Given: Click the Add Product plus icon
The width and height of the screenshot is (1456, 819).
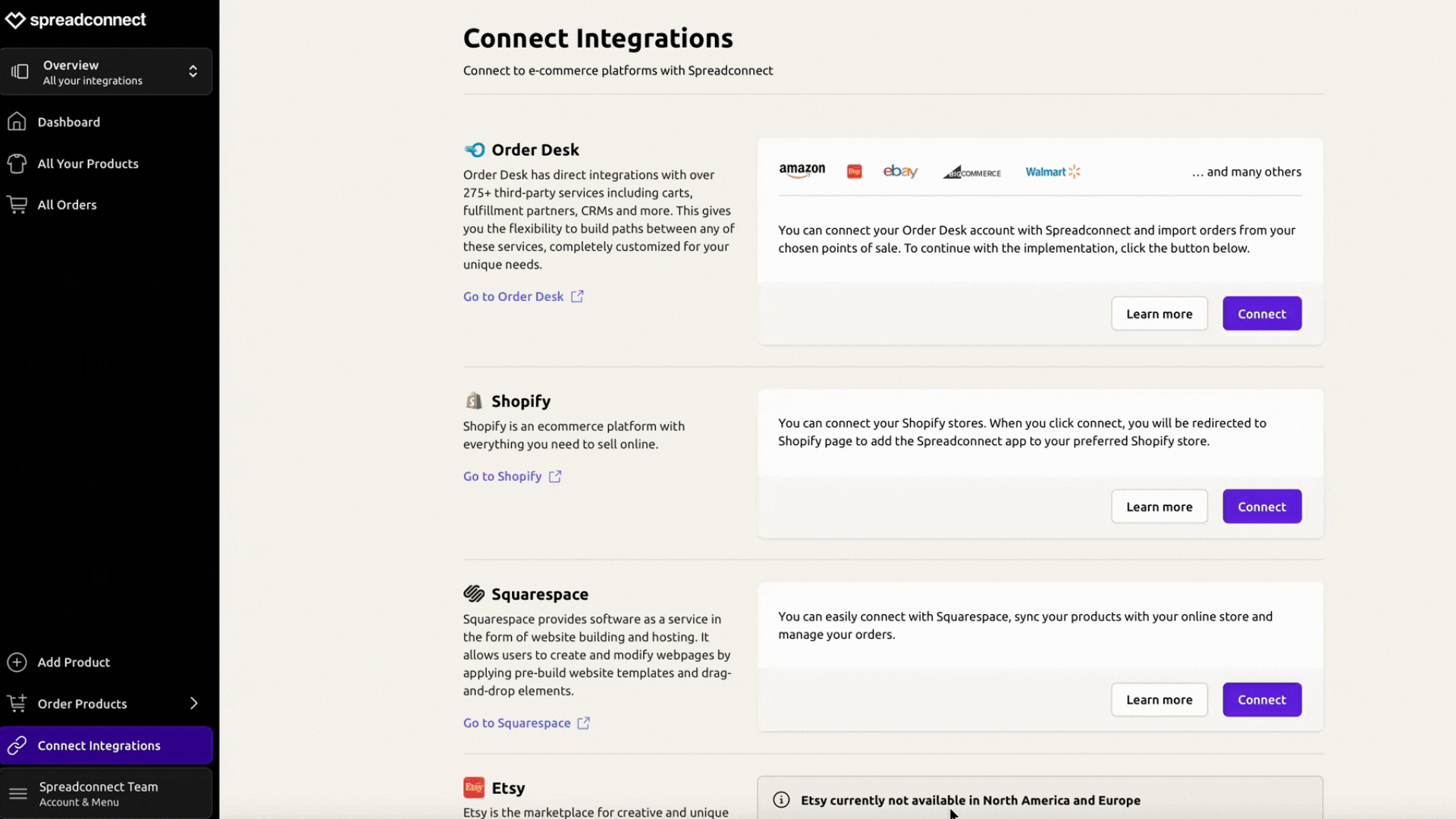Looking at the screenshot, I should pos(17,662).
